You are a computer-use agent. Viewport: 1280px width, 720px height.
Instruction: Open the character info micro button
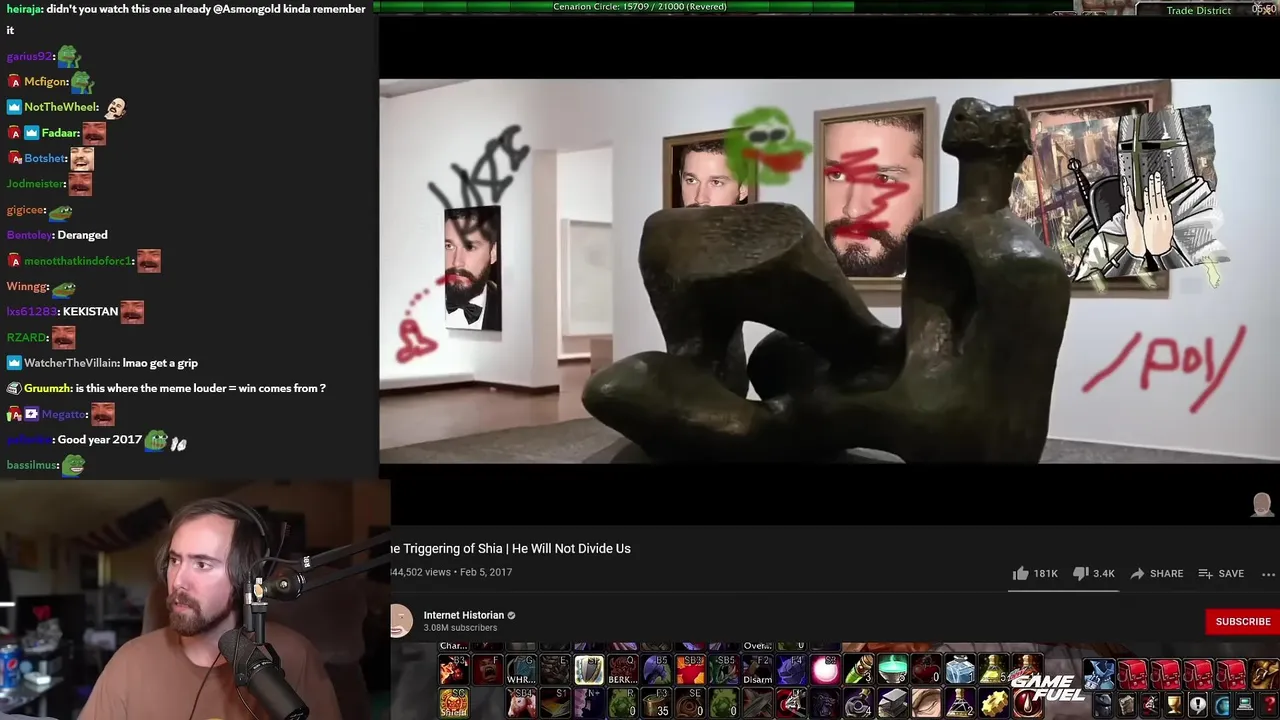tap(1104, 704)
